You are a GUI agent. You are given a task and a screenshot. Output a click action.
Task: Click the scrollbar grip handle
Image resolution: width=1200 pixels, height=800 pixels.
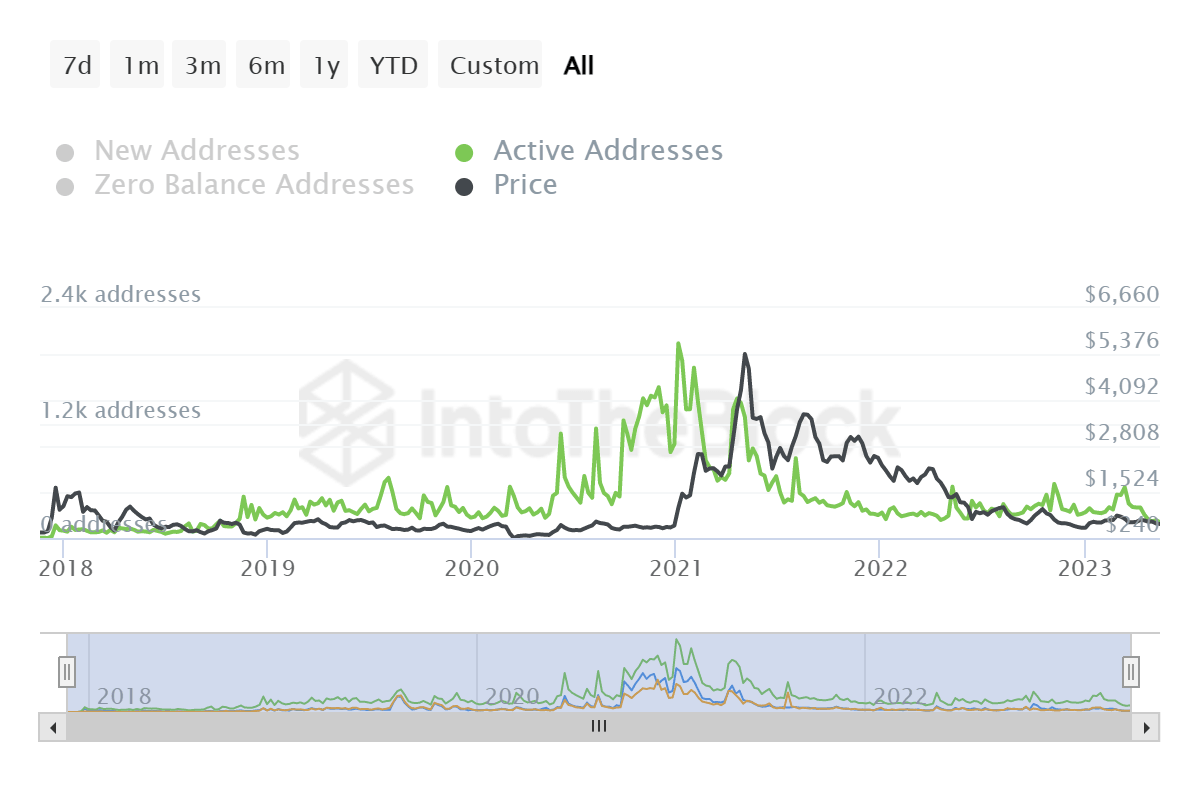point(598,727)
